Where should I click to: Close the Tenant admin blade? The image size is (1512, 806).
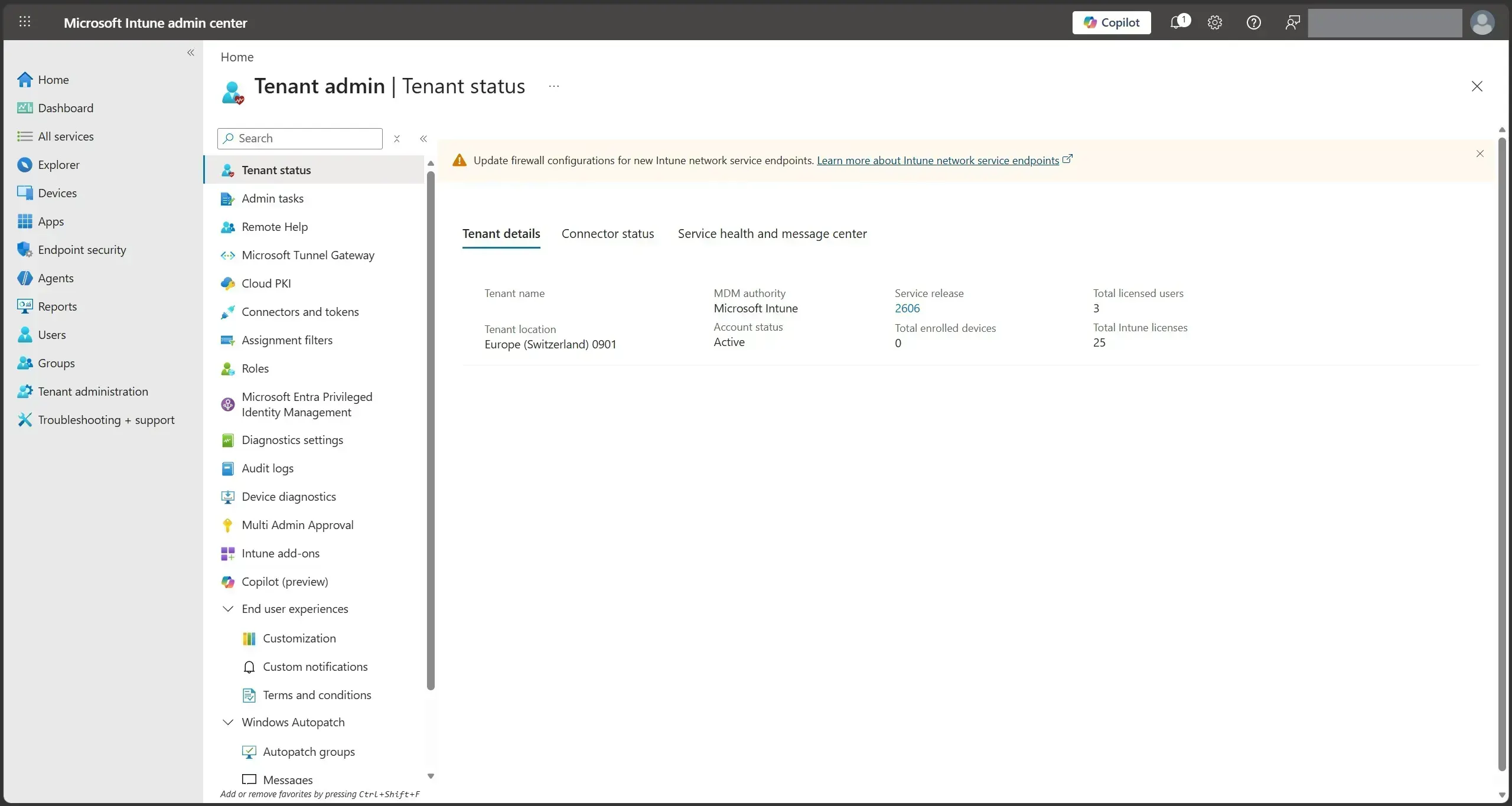click(x=1477, y=86)
